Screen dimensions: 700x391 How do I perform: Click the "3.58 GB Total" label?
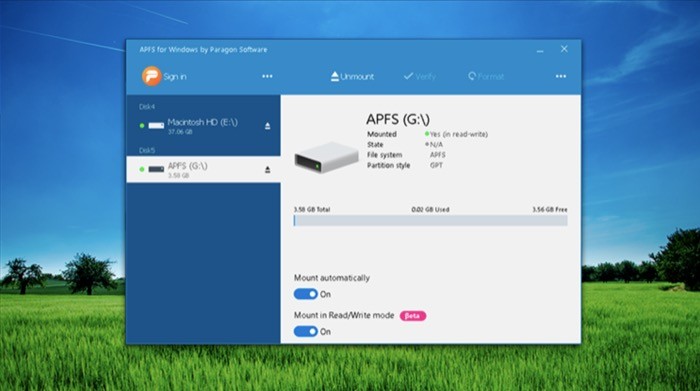coord(312,209)
